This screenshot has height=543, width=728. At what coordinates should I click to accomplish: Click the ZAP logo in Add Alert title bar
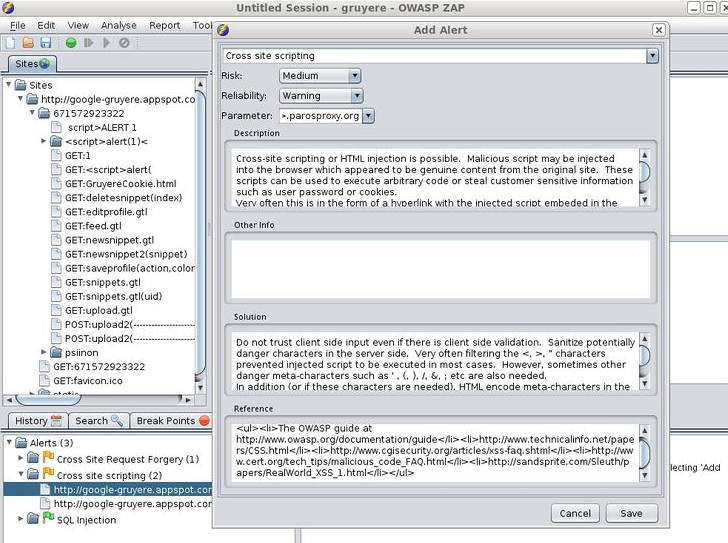(x=223, y=30)
